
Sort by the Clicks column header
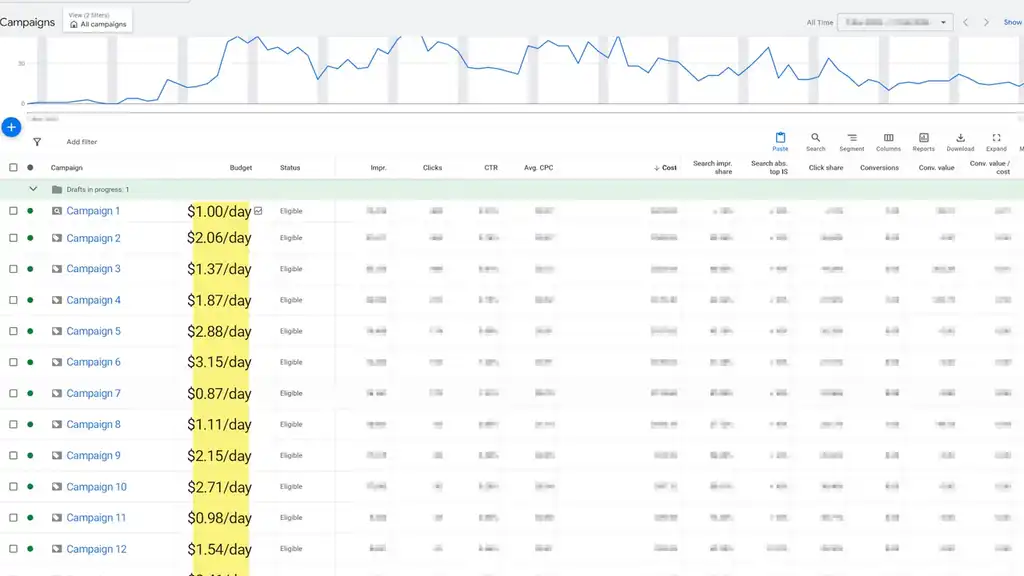tap(432, 168)
